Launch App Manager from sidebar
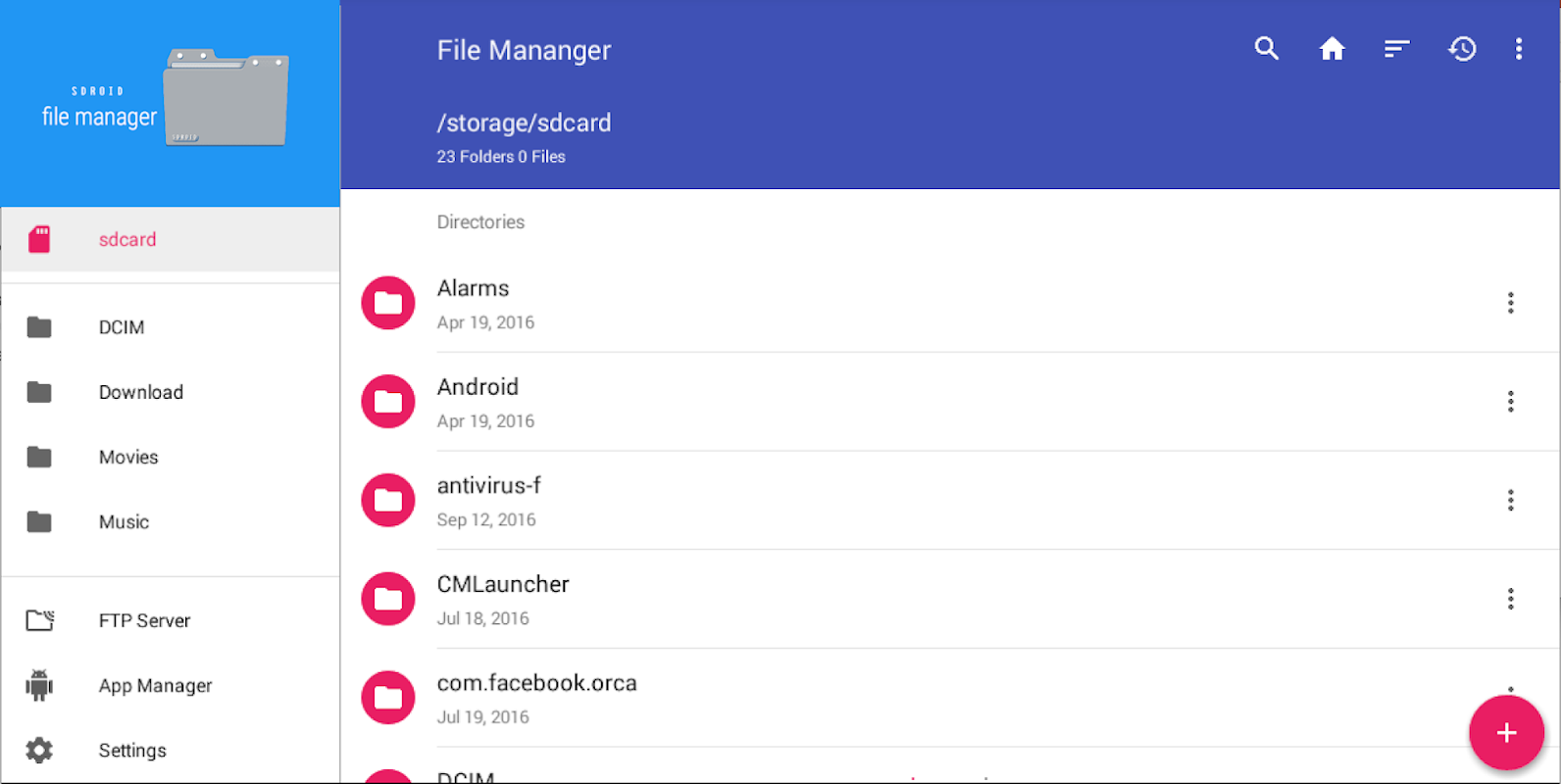 point(155,686)
